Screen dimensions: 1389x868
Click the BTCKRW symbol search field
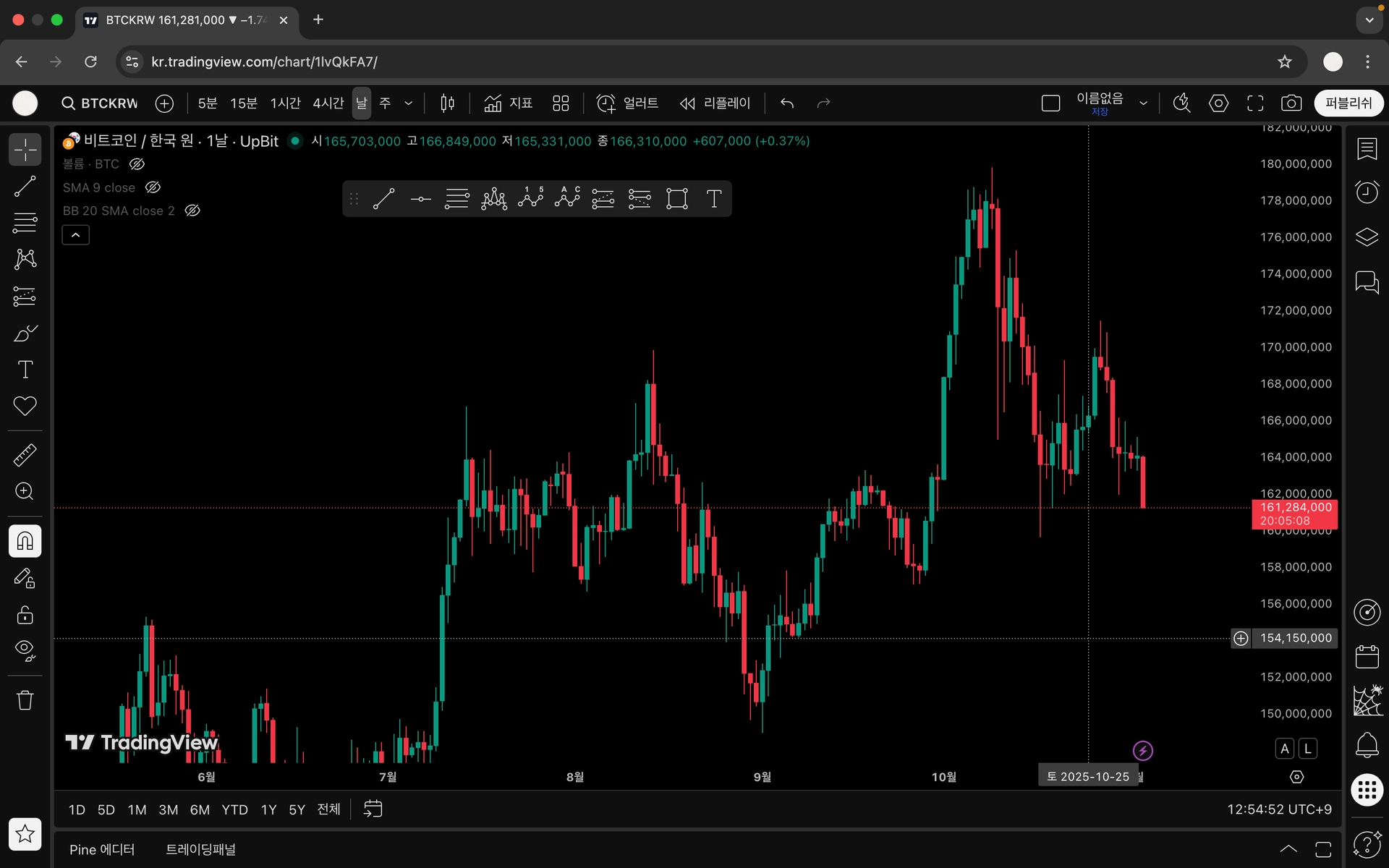click(x=101, y=103)
